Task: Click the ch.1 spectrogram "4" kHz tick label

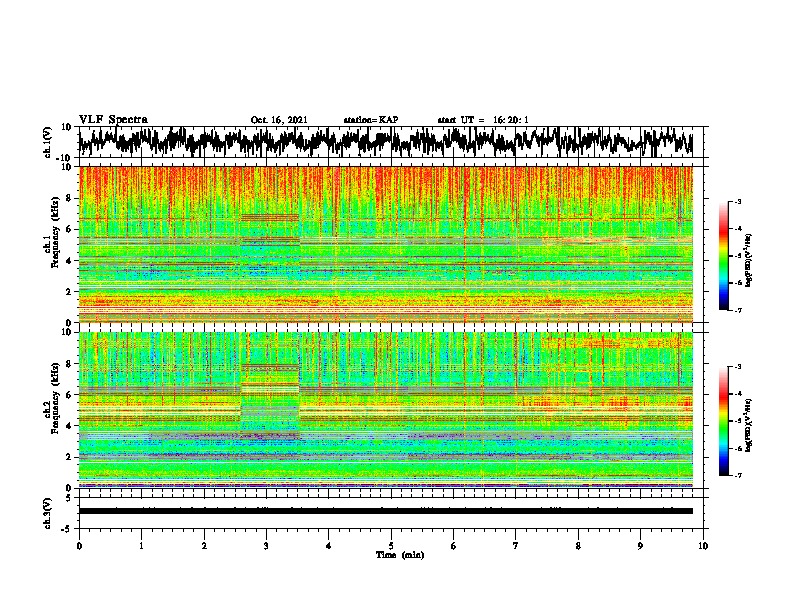Action: point(70,261)
